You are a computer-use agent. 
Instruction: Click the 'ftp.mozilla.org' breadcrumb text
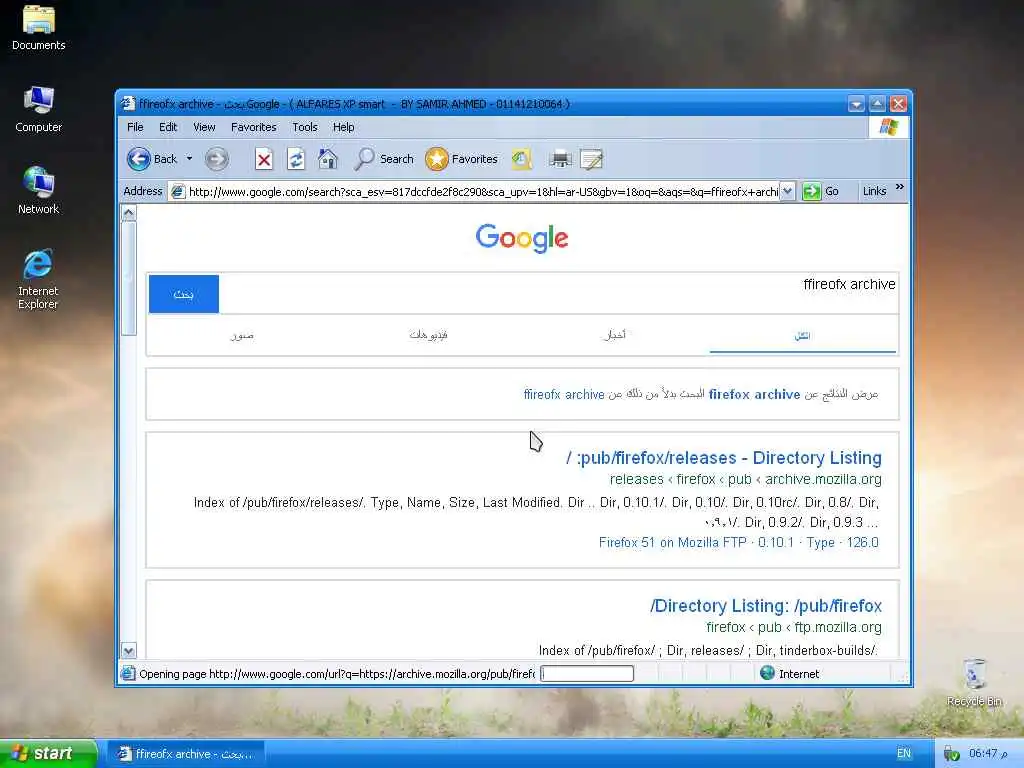pos(838,628)
